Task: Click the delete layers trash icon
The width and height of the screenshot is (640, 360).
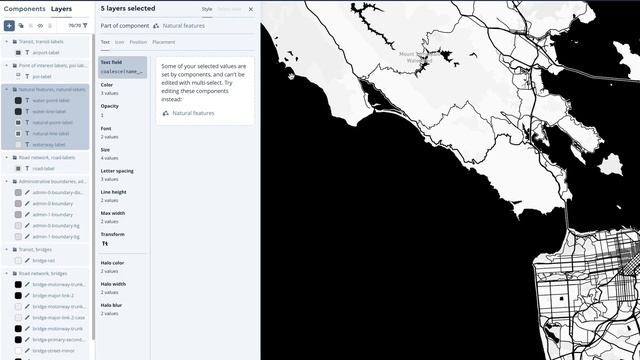Action: click(50, 26)
